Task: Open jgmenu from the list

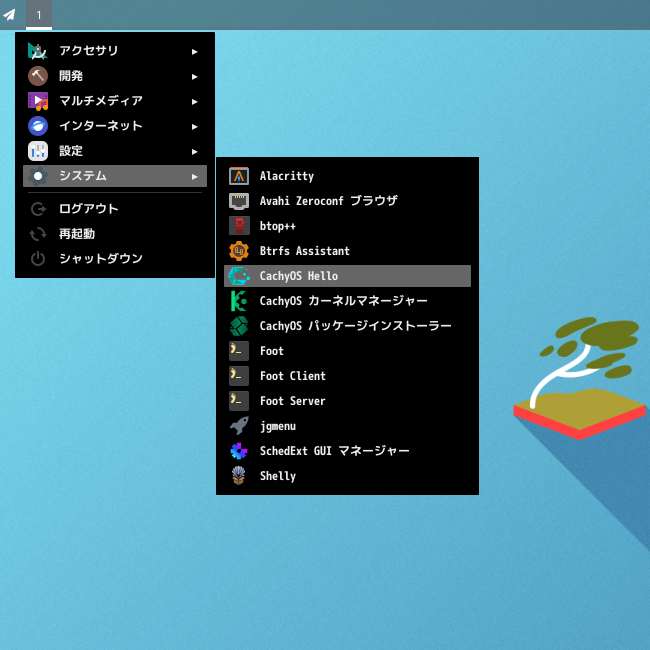Action: [x=347, y=426]
